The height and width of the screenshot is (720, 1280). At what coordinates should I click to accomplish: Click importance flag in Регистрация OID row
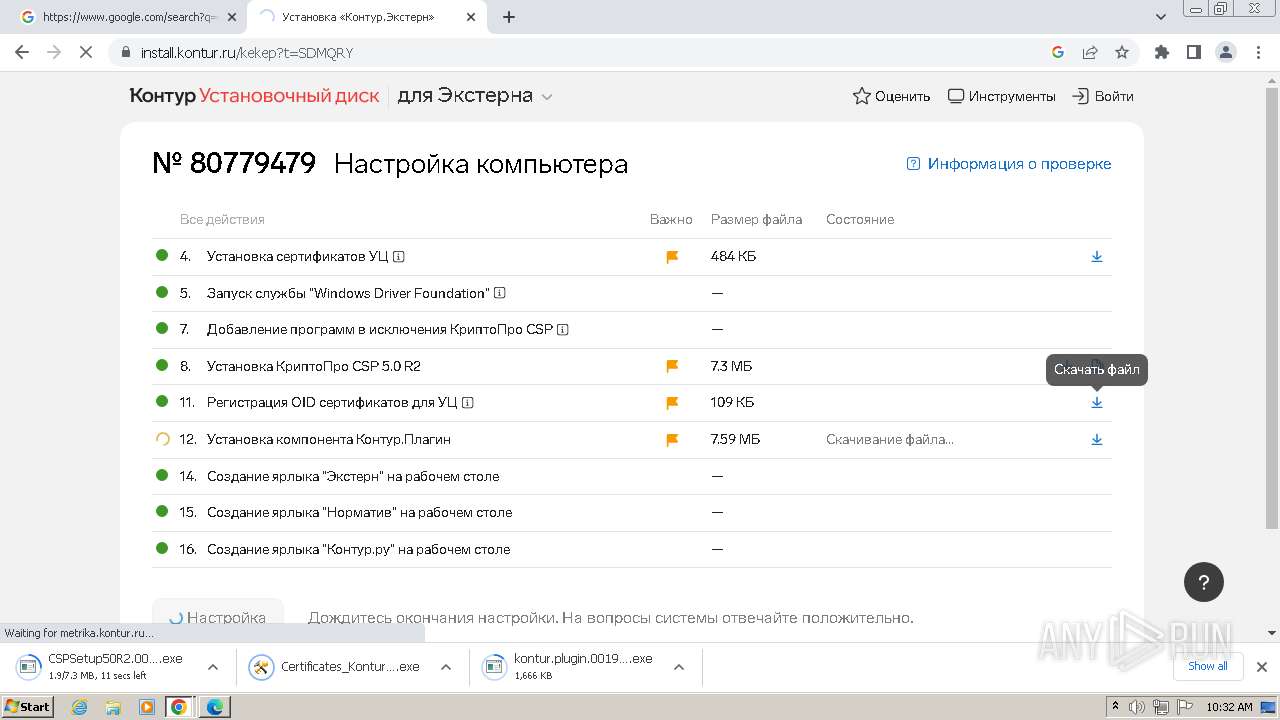[x=672, y=403]
